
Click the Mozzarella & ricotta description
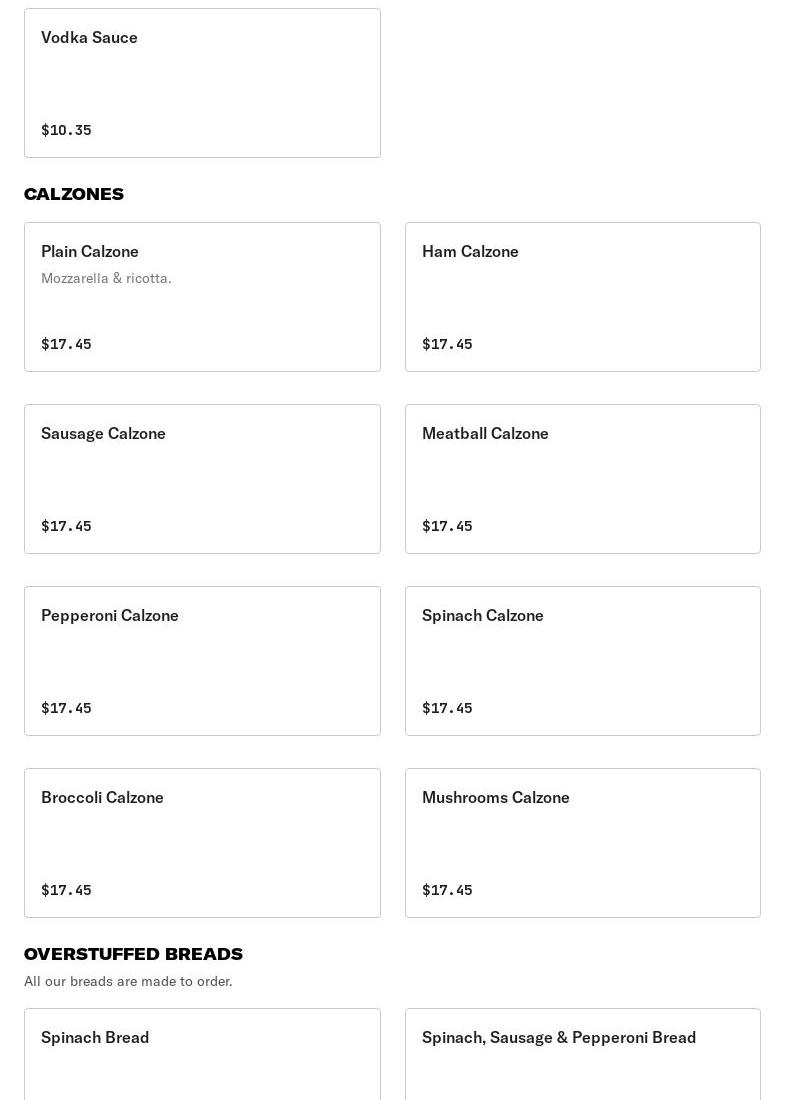[106, 278]
